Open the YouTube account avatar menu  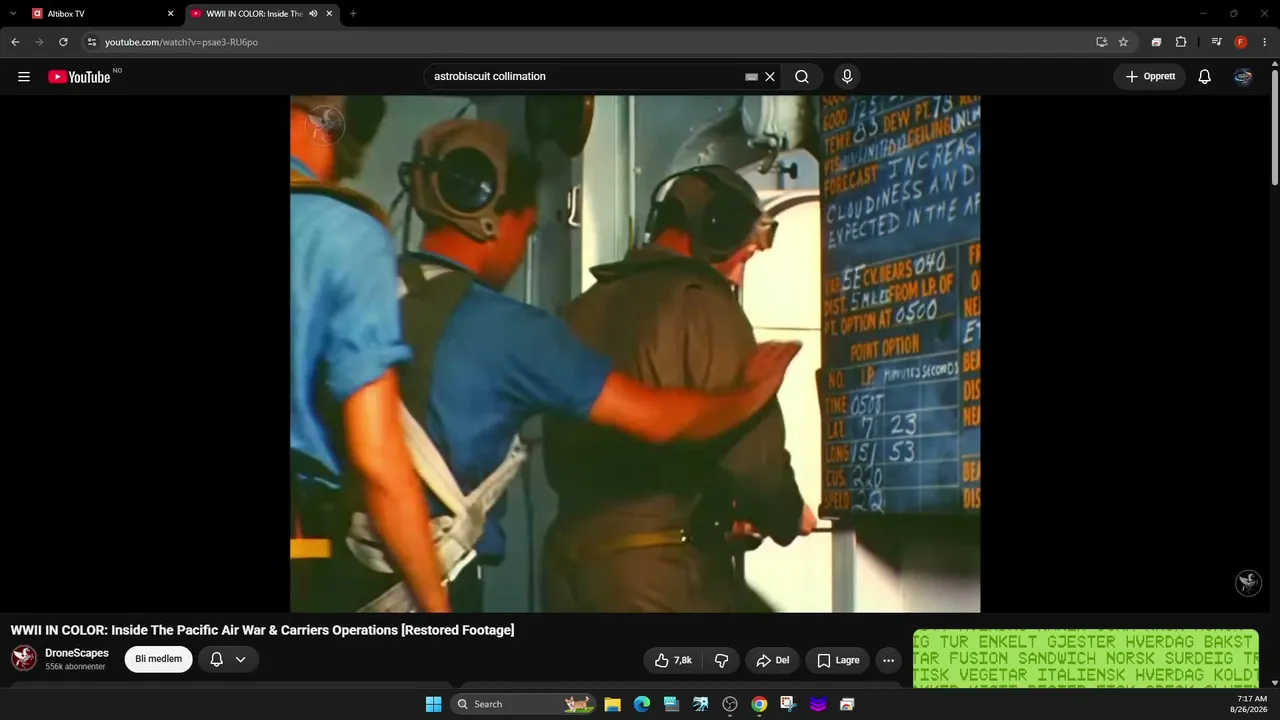pyautogui.click(x=1243, y=77)
